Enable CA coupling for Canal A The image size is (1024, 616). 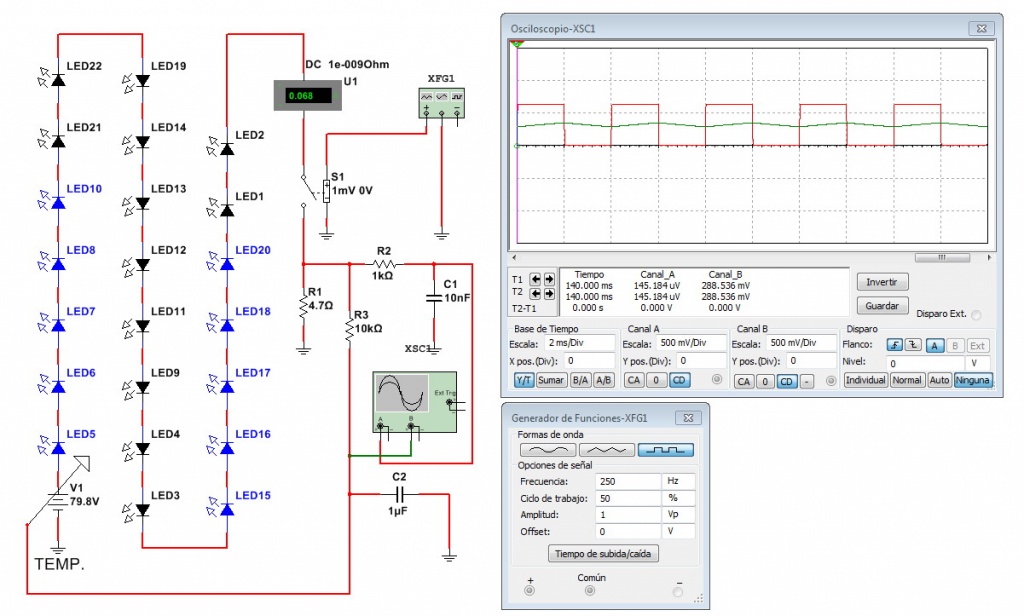pyautogui.click(x=632, y=381)
